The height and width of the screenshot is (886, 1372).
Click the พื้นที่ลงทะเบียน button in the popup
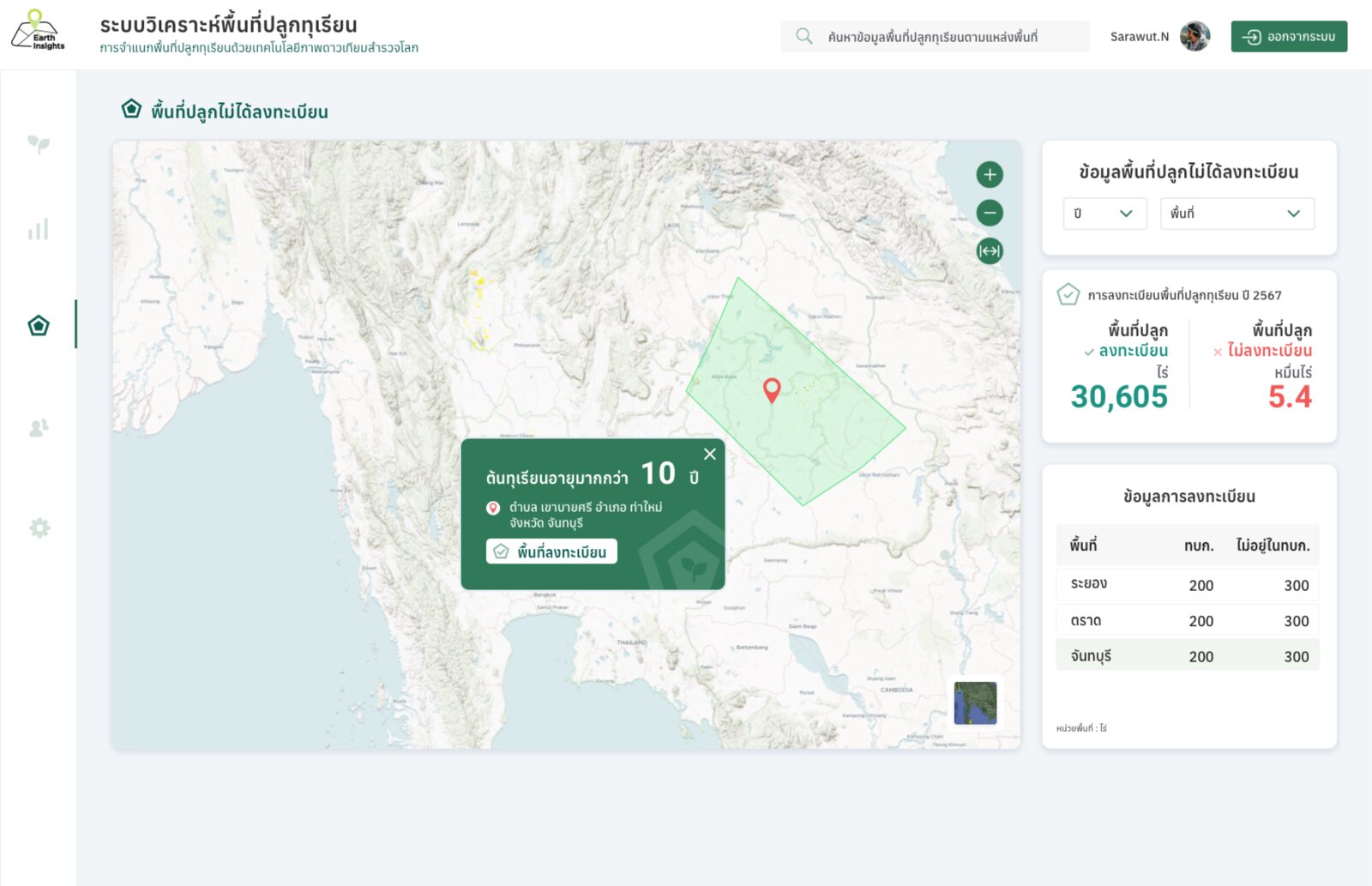pyautogui.click(x=551, y=551)
